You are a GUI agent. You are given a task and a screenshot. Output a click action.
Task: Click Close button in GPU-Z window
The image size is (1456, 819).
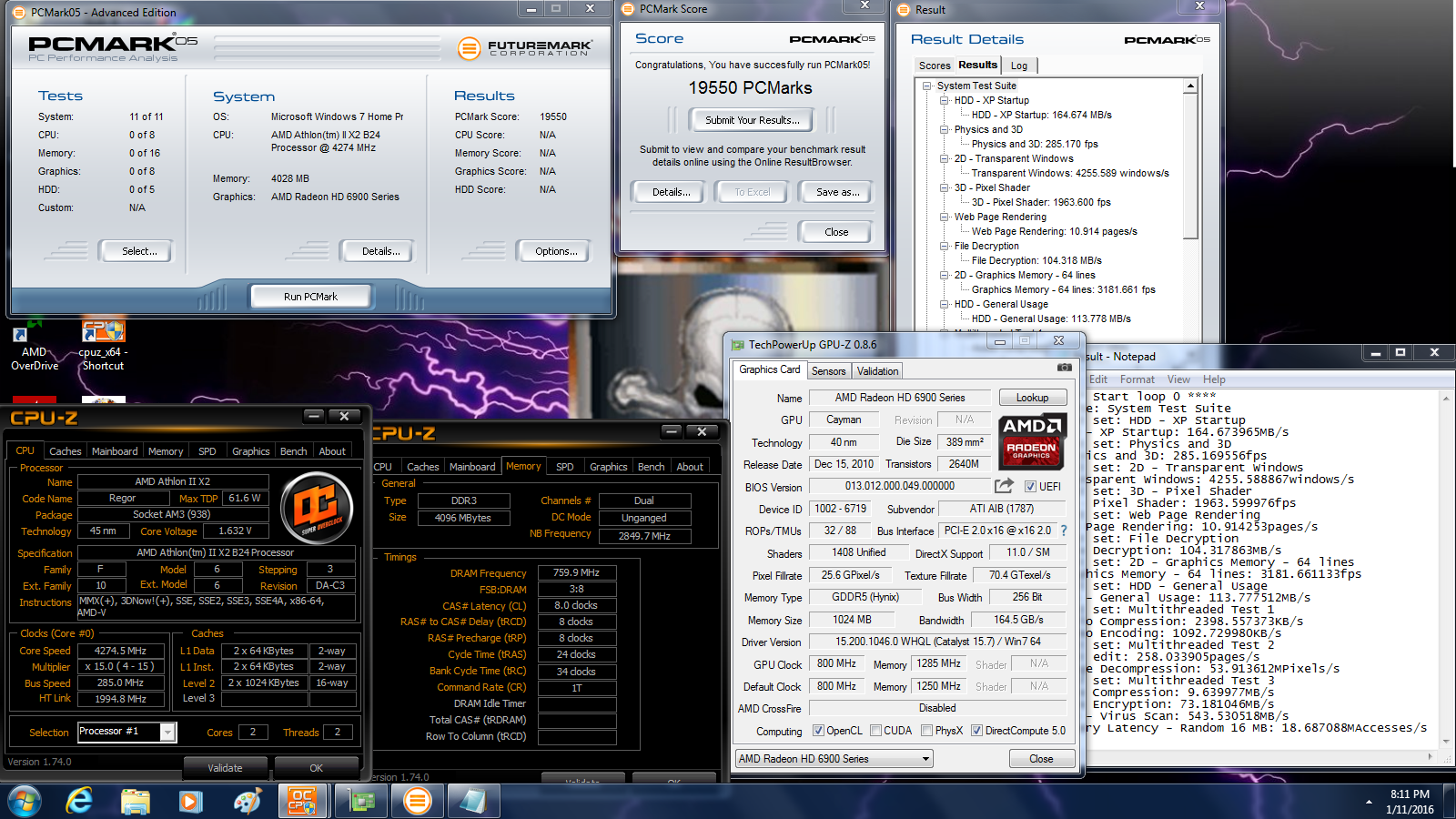(1041, 759)
